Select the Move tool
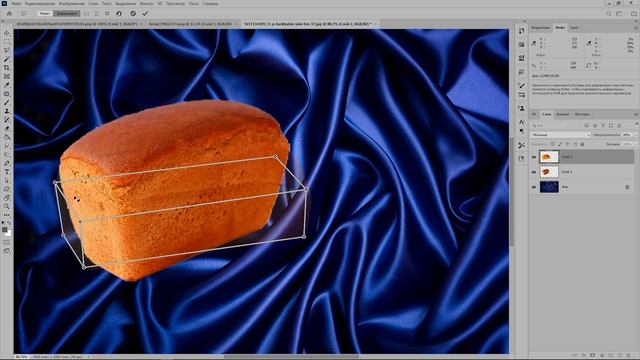This screenshot has width=640, height=360. [x=7, y=33]
